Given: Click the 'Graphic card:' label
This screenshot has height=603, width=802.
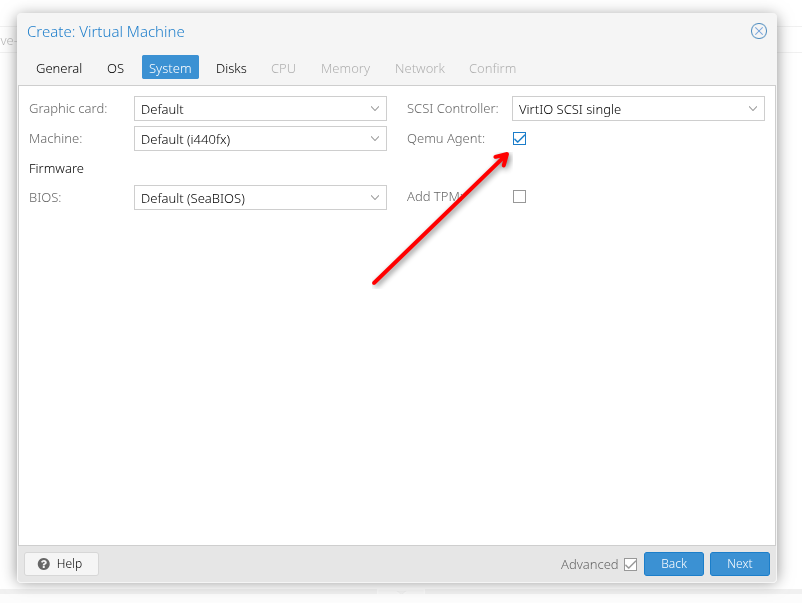Looking at the screenshot, I should [x=68, y=108].
